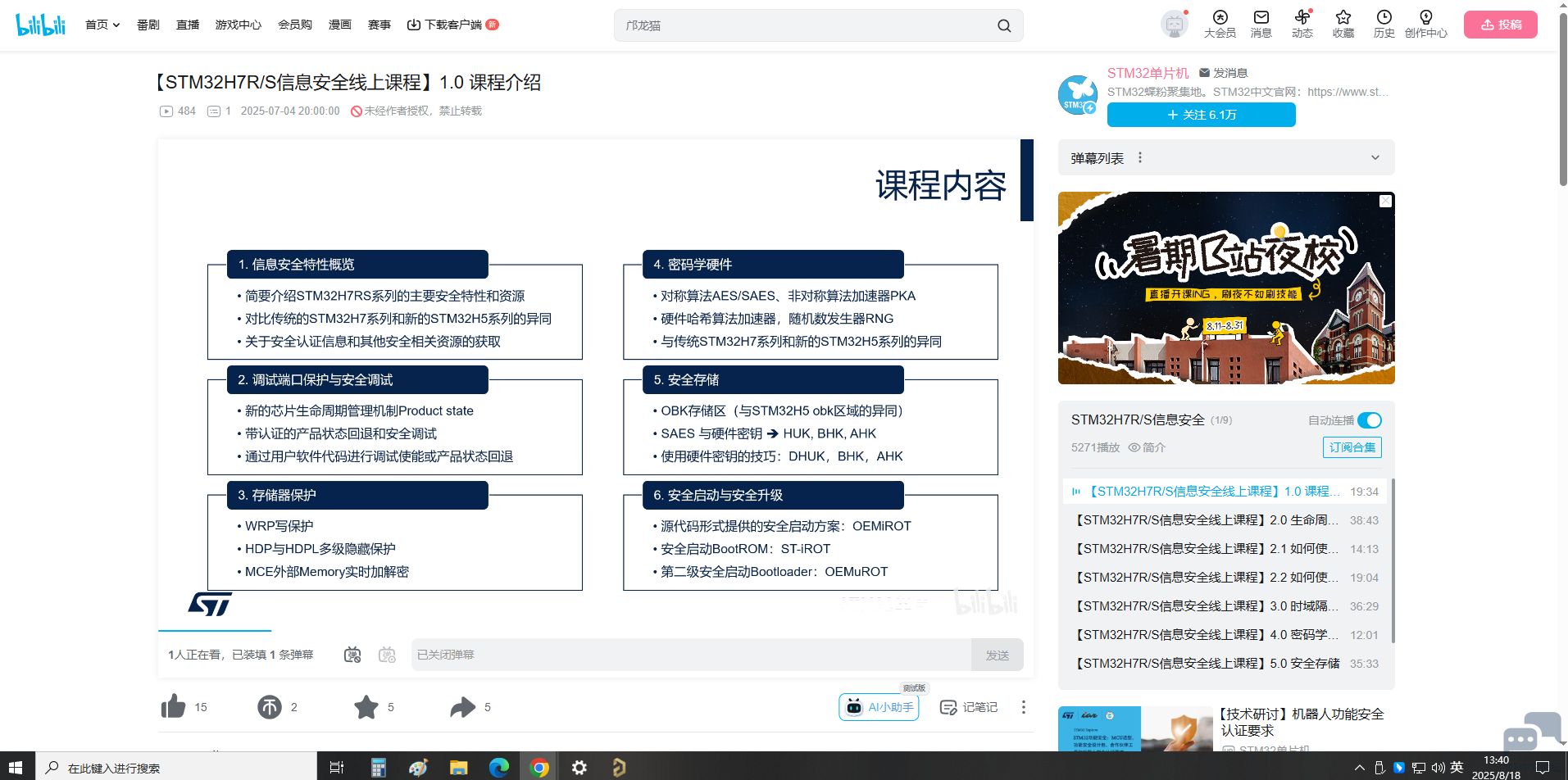The image size is (1568, 780).
Task: Click the danmaku settings icon
Action: pos(387,655)
